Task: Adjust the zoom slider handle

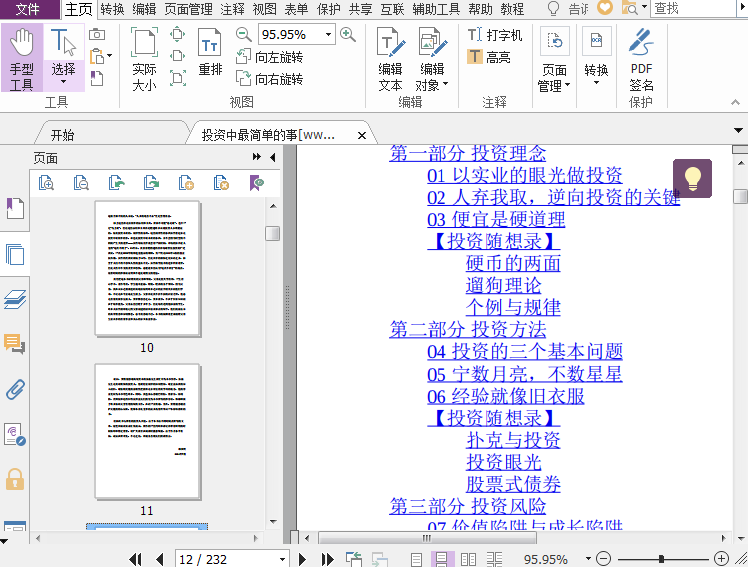Action: pos(661,558)
